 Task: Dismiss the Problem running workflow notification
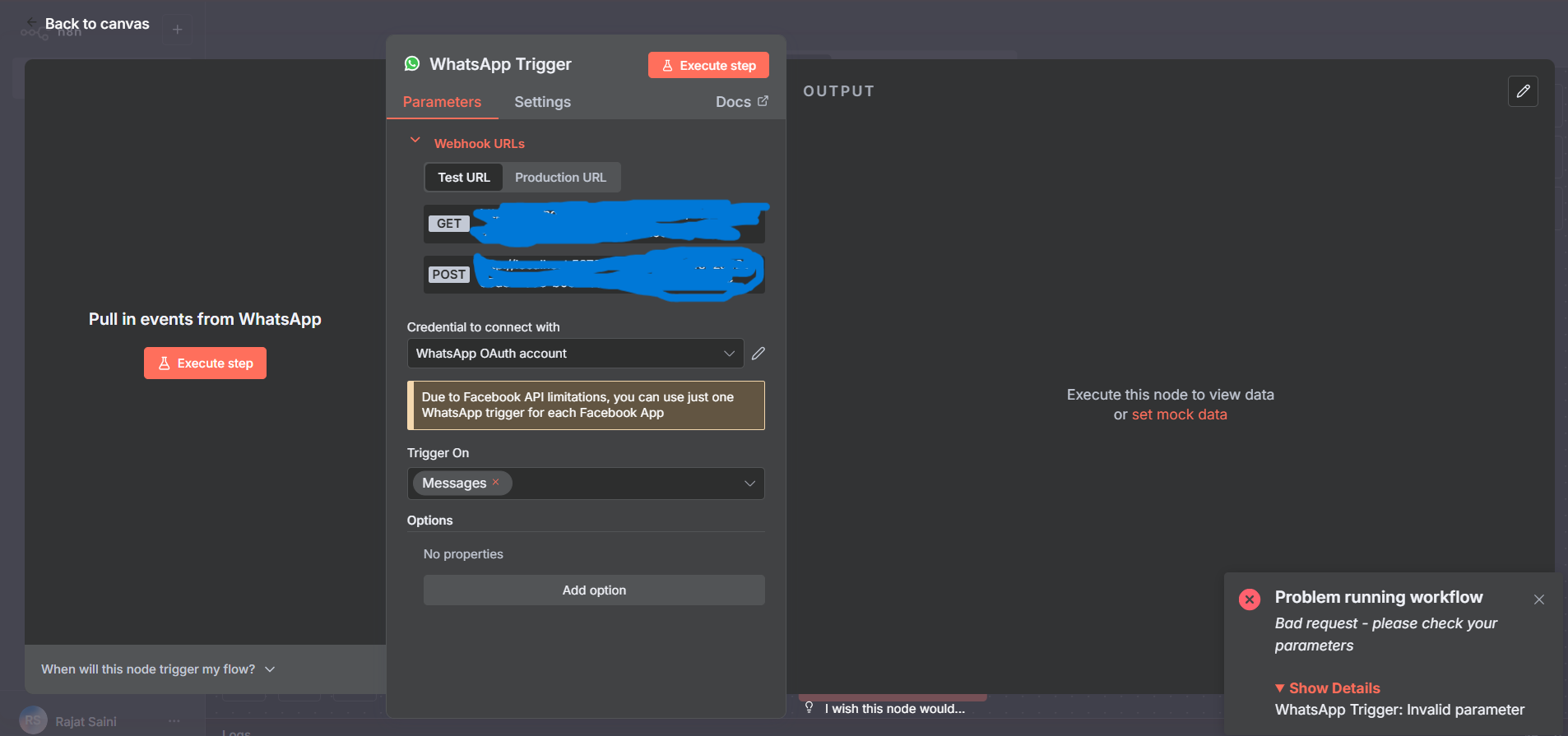(1538, 599)
